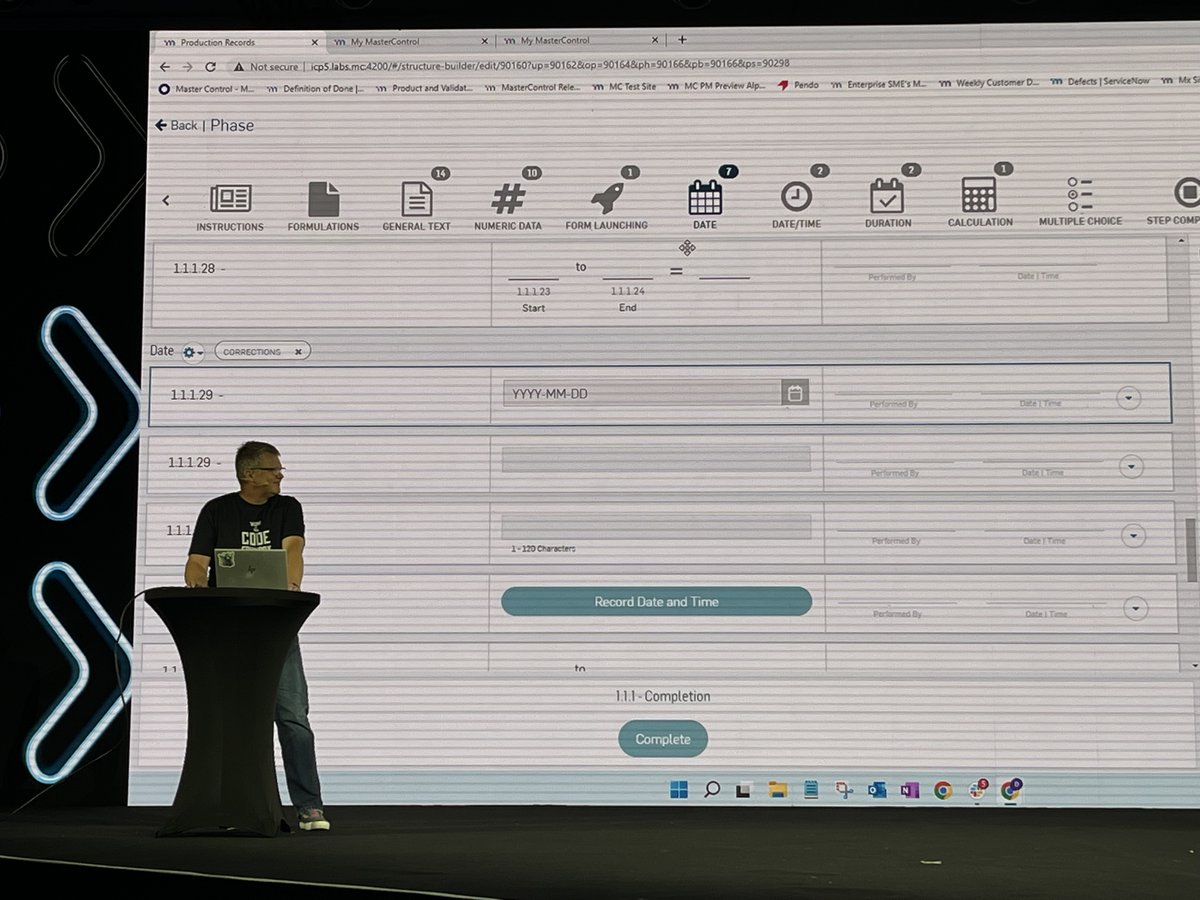Open Pendo bookmark
Screen dimensions: 1200x900
[x=798, y=85]
